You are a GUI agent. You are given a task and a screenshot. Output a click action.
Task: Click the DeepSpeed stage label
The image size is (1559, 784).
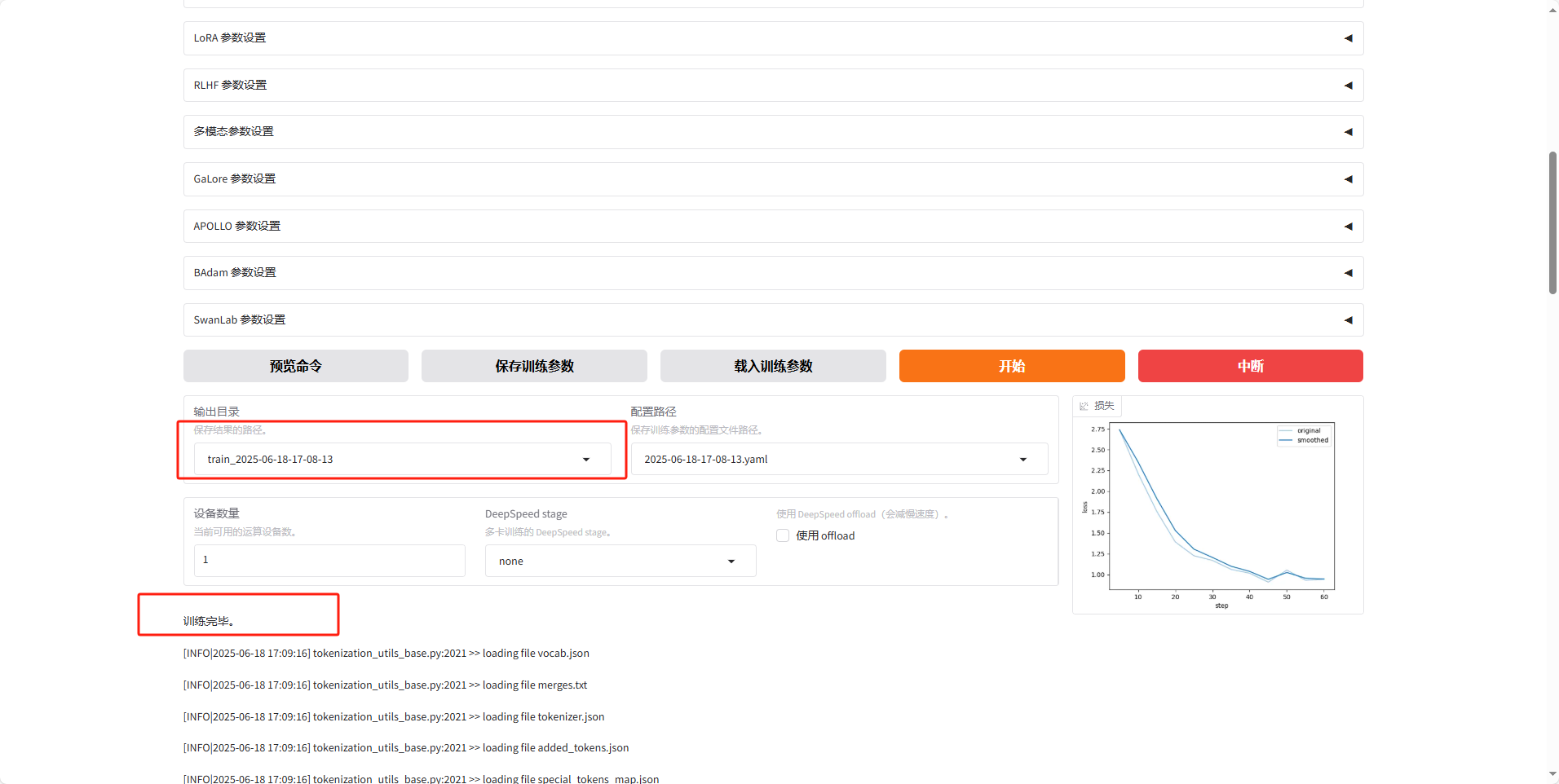pos(526,514)
